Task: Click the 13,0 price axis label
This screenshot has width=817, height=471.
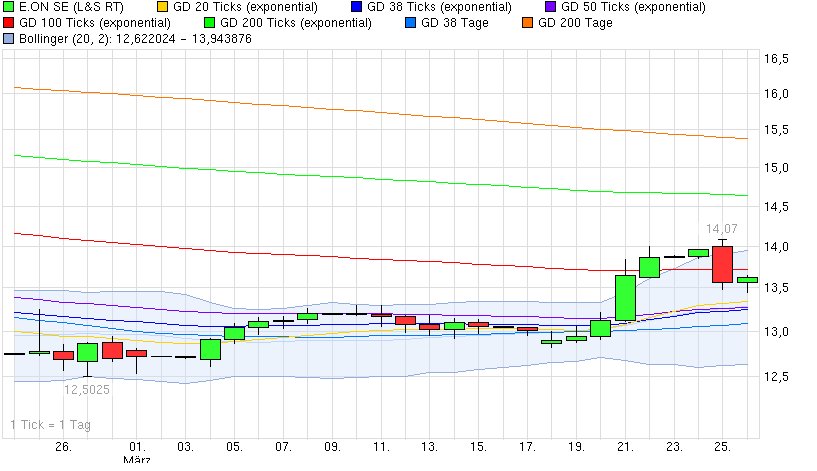Action: [776, 331]
